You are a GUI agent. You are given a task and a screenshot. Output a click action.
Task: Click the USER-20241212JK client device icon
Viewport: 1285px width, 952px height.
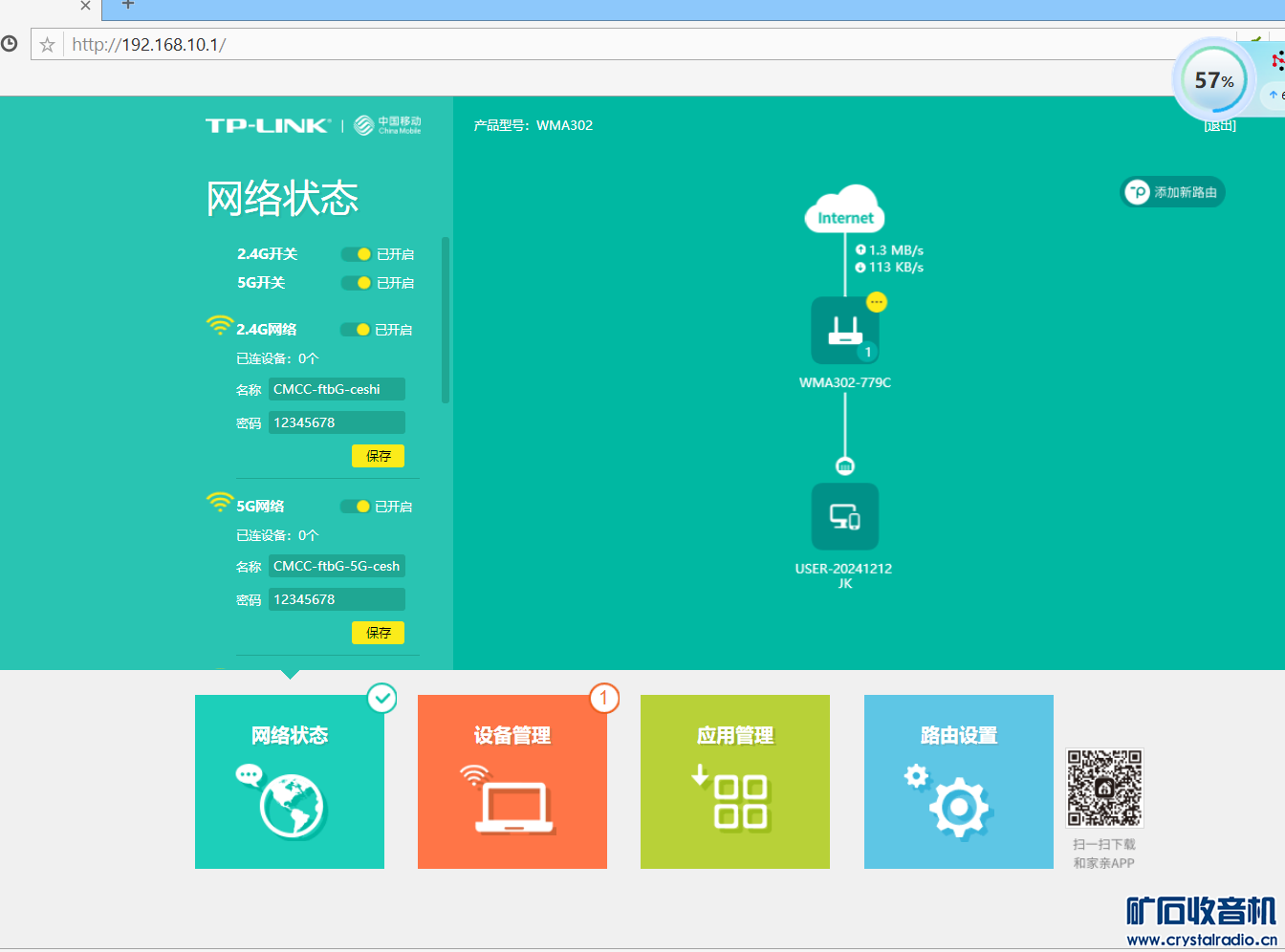coord(845,517)
